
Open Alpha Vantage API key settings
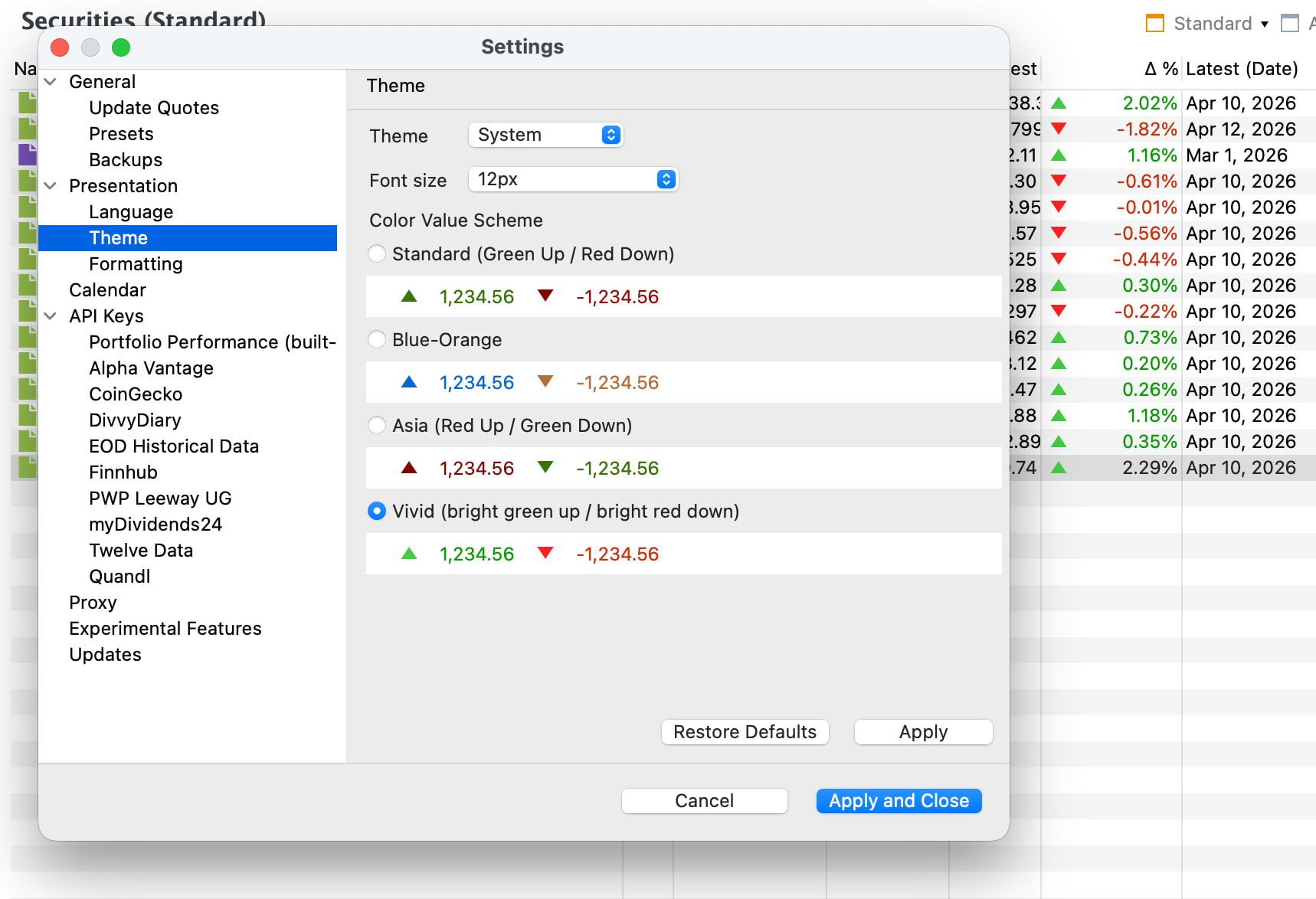tap(151, 368)
